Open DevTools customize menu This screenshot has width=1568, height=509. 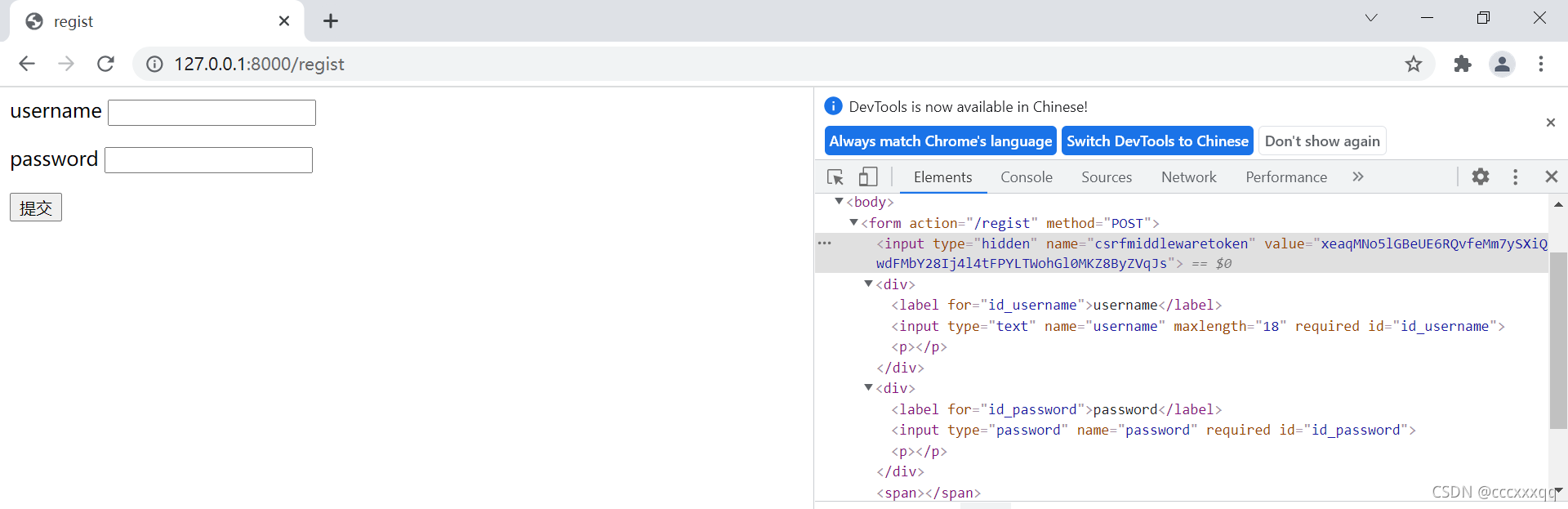click(1516, 176)
